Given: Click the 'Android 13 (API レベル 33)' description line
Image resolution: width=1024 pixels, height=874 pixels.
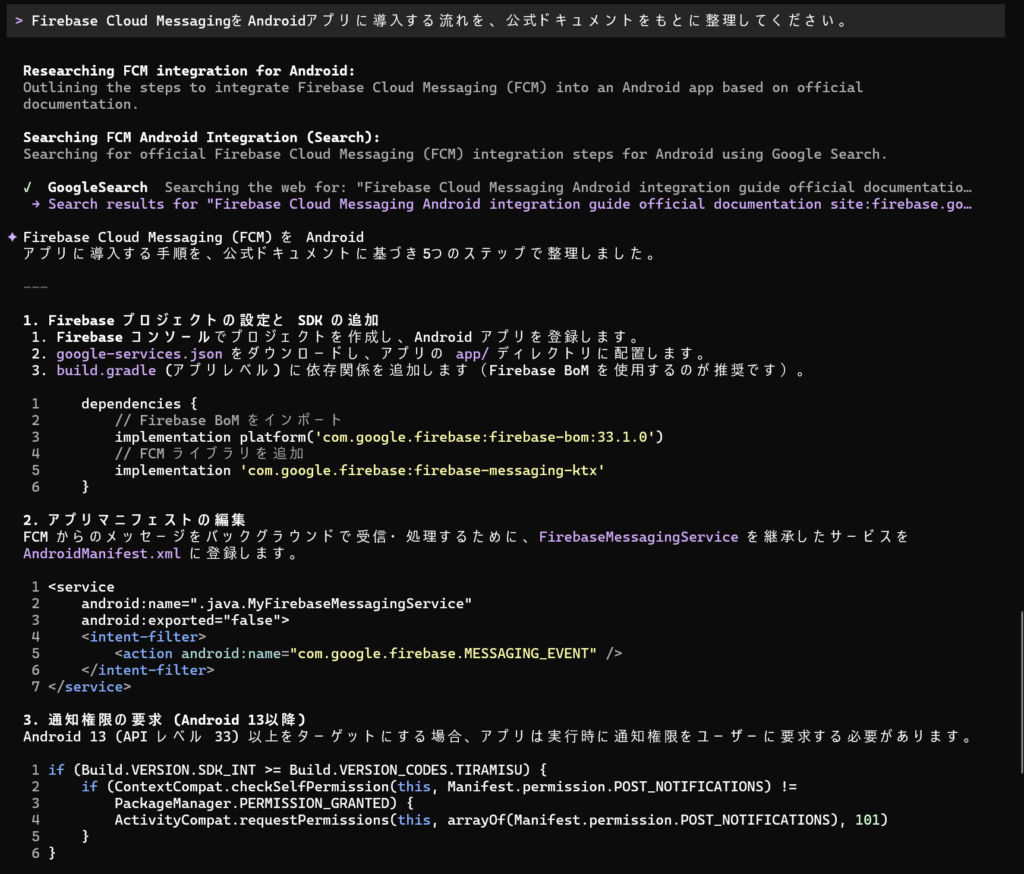Looking at the screenshot, I should [498, 737].
